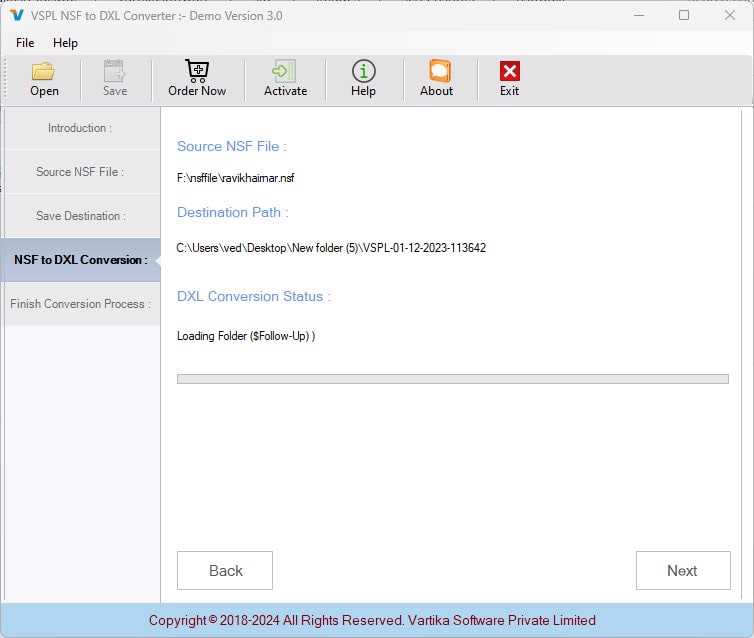Click the Next button
The width and height of the screenshot is (754, 638).
click(683, 570)
